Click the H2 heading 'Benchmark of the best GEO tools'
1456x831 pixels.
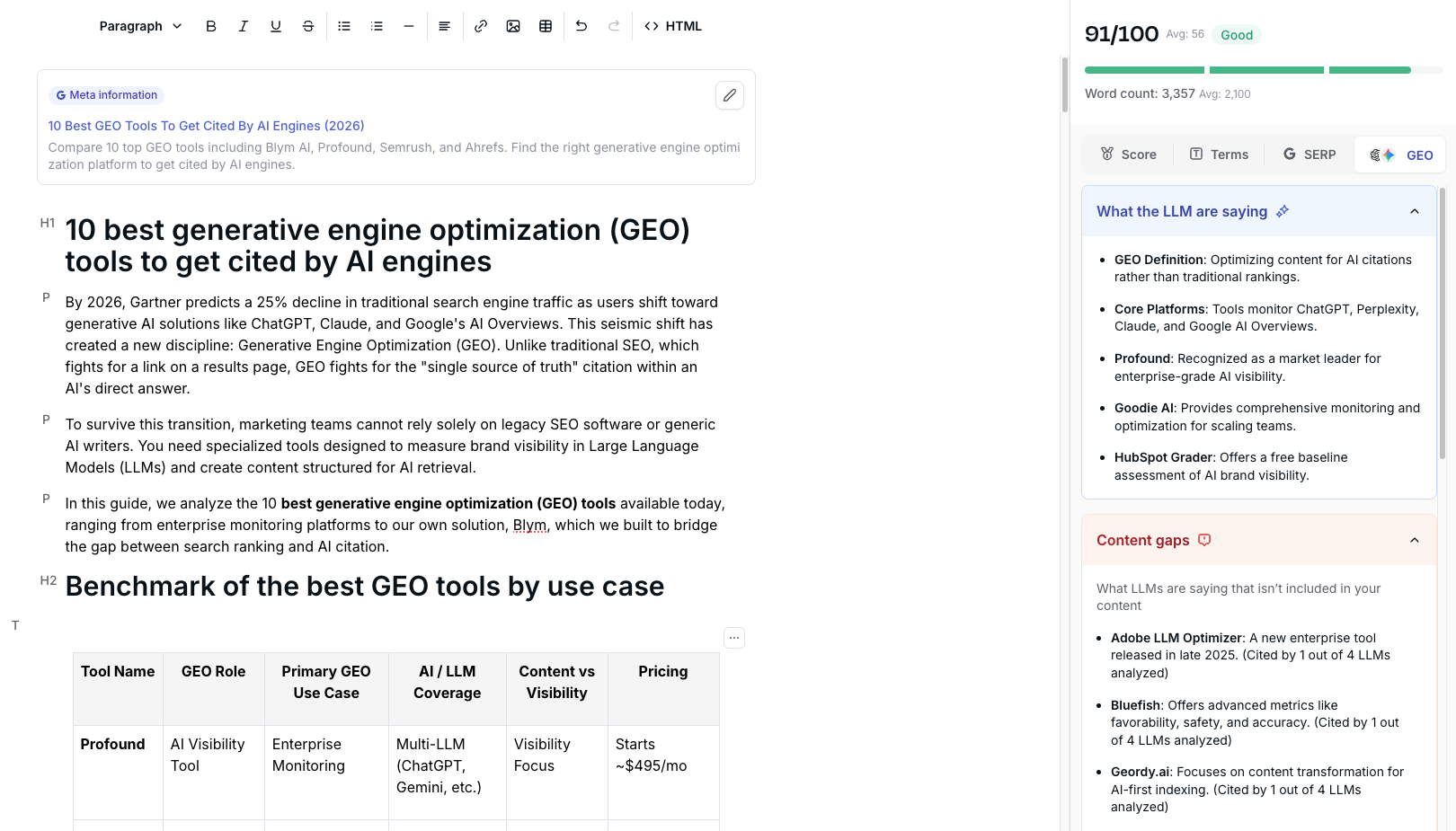(x=365, y=587)
